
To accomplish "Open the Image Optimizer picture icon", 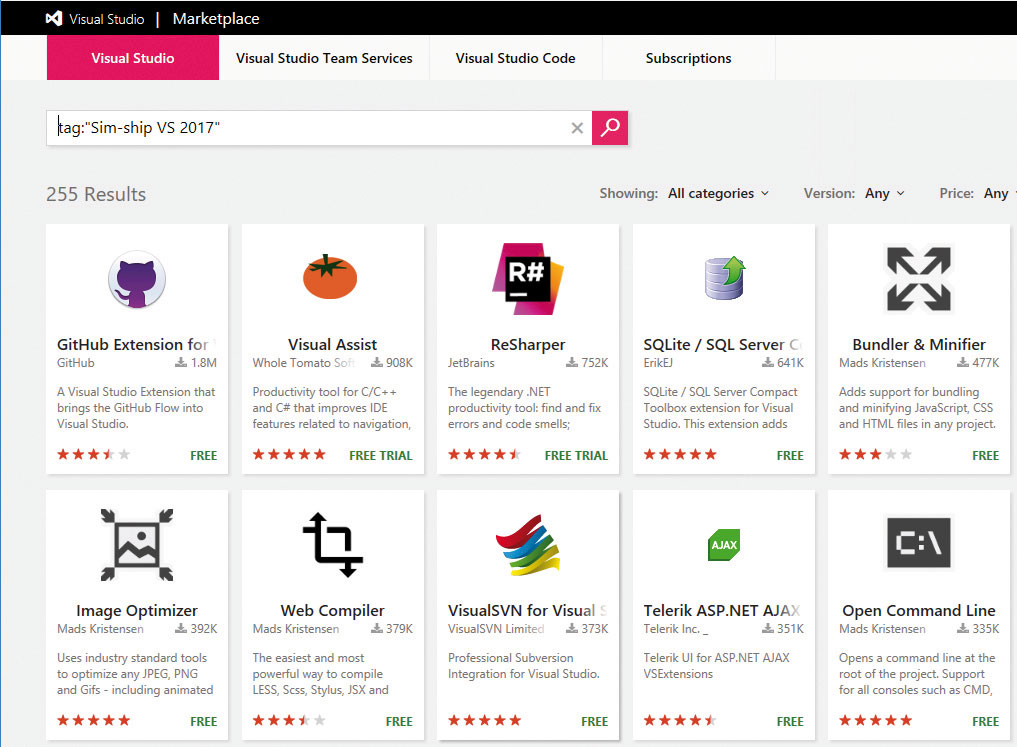I will (137, 545).
